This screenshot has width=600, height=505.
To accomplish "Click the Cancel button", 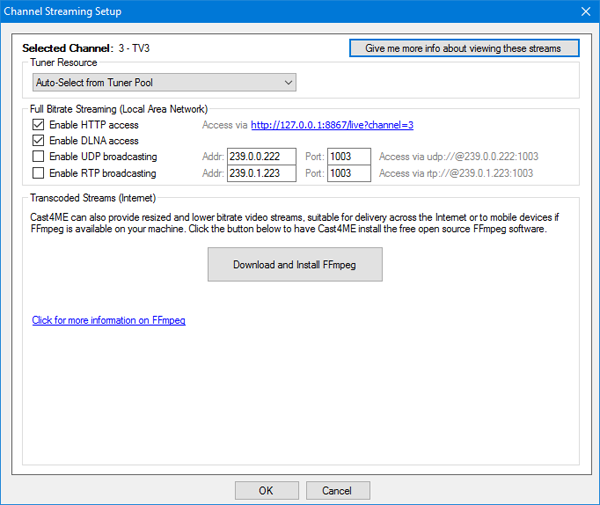I will point(338,490).
